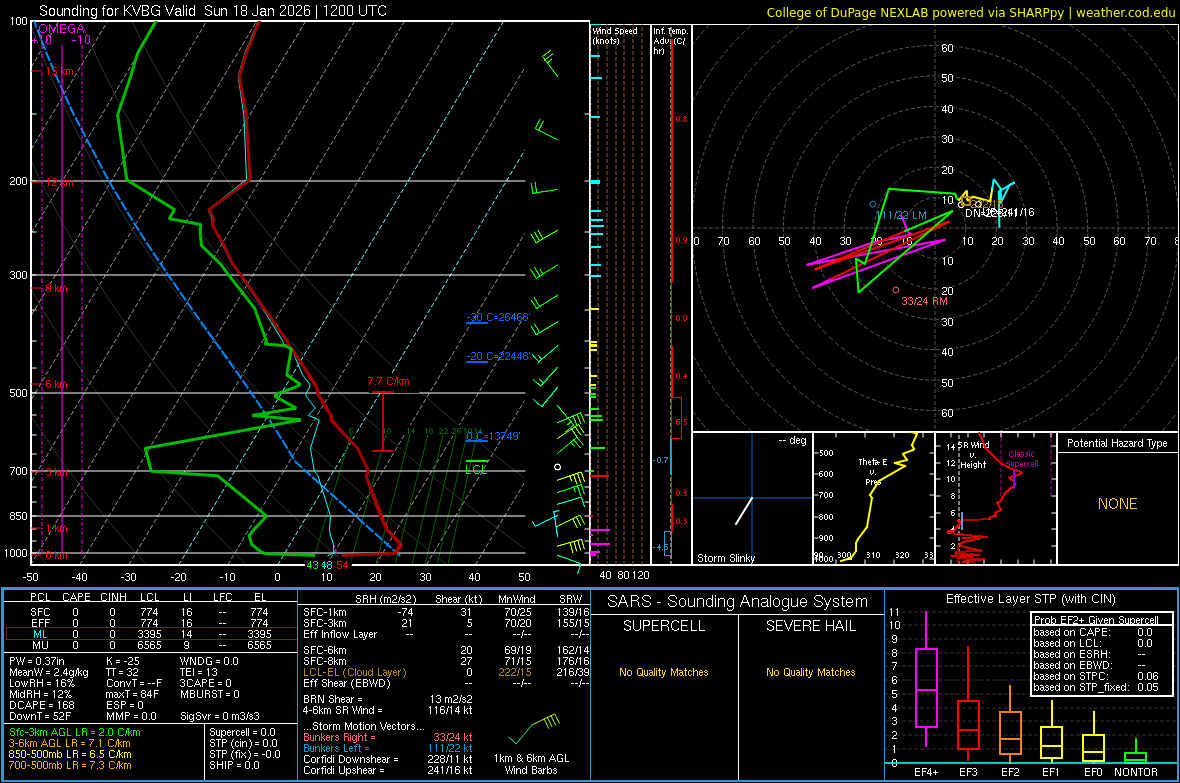Select the SFC parcel row

point(149,612)
